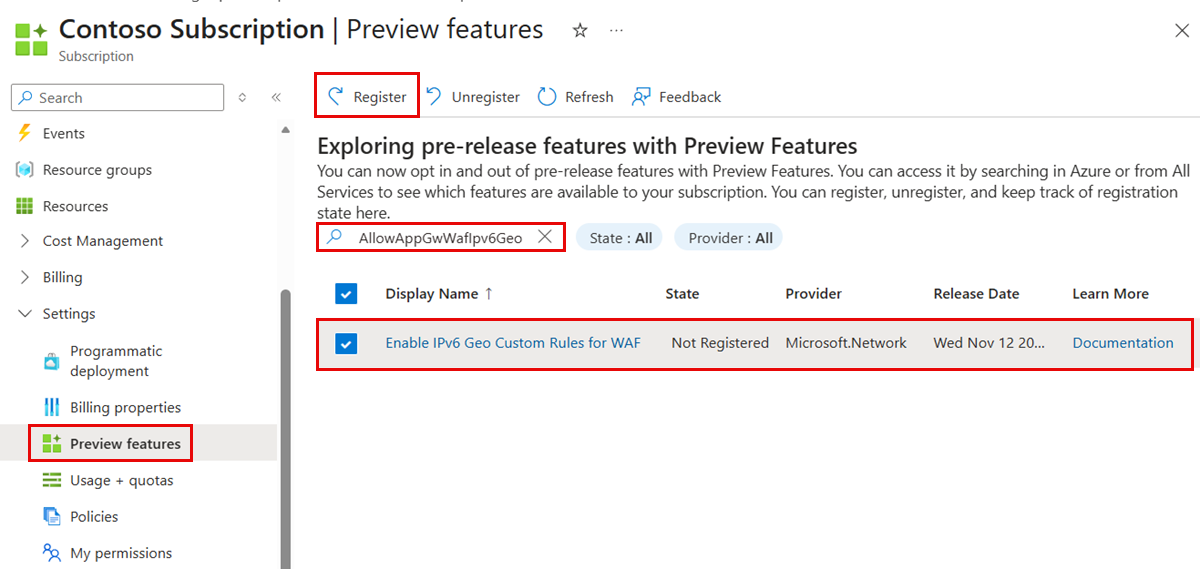
Task: Open the Provider : All filter
Action: [728, 238]
